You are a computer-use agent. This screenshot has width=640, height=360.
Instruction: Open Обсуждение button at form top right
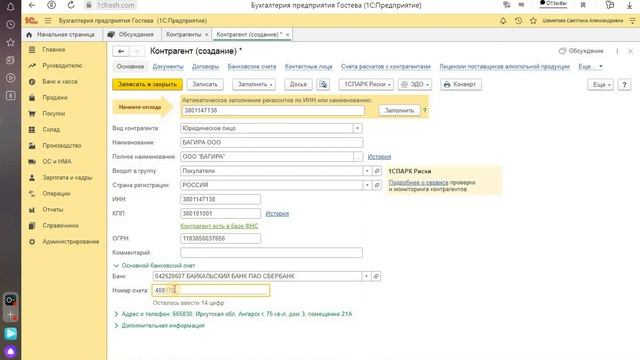[x=581, y=51]
